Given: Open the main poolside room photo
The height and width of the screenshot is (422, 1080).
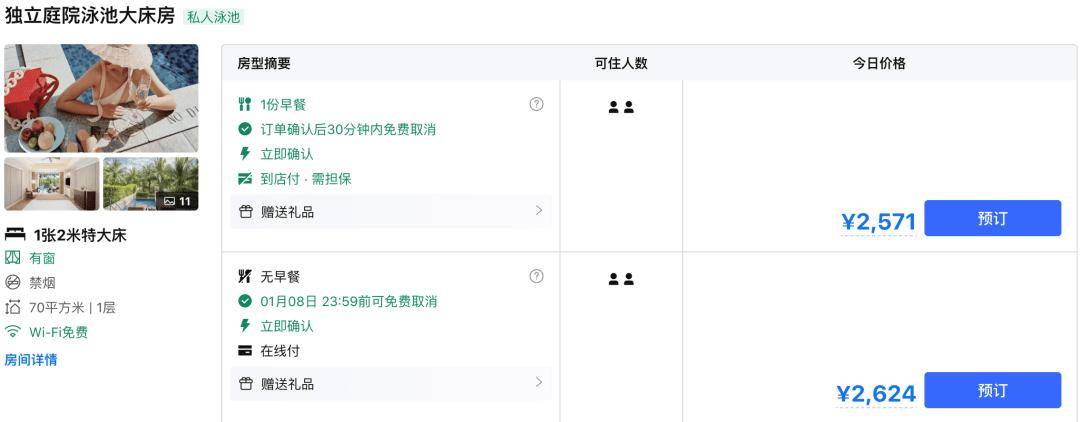Looking at the screenshot, I should 101,98.
